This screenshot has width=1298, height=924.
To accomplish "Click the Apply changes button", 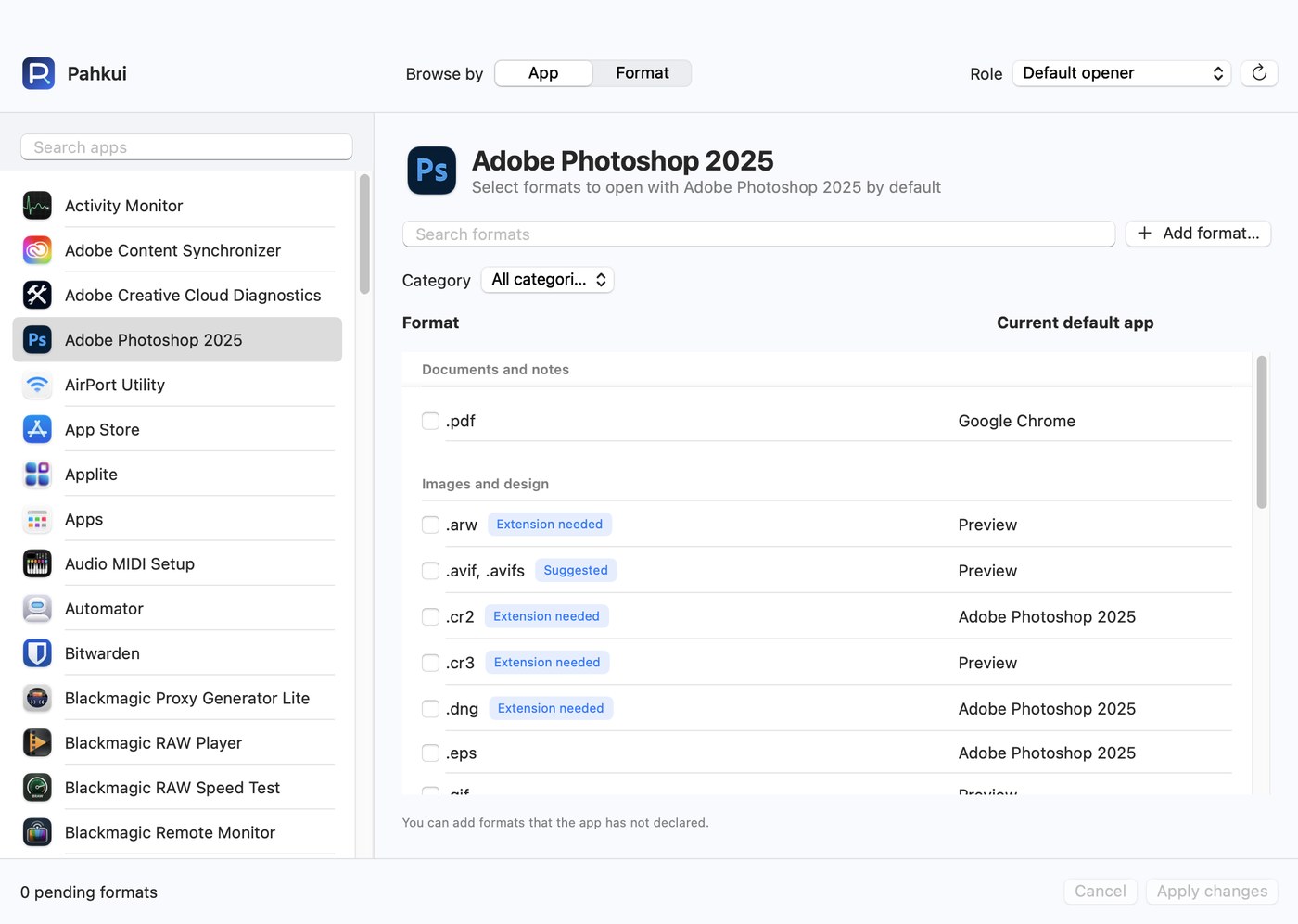I will tap(1212, 892).
